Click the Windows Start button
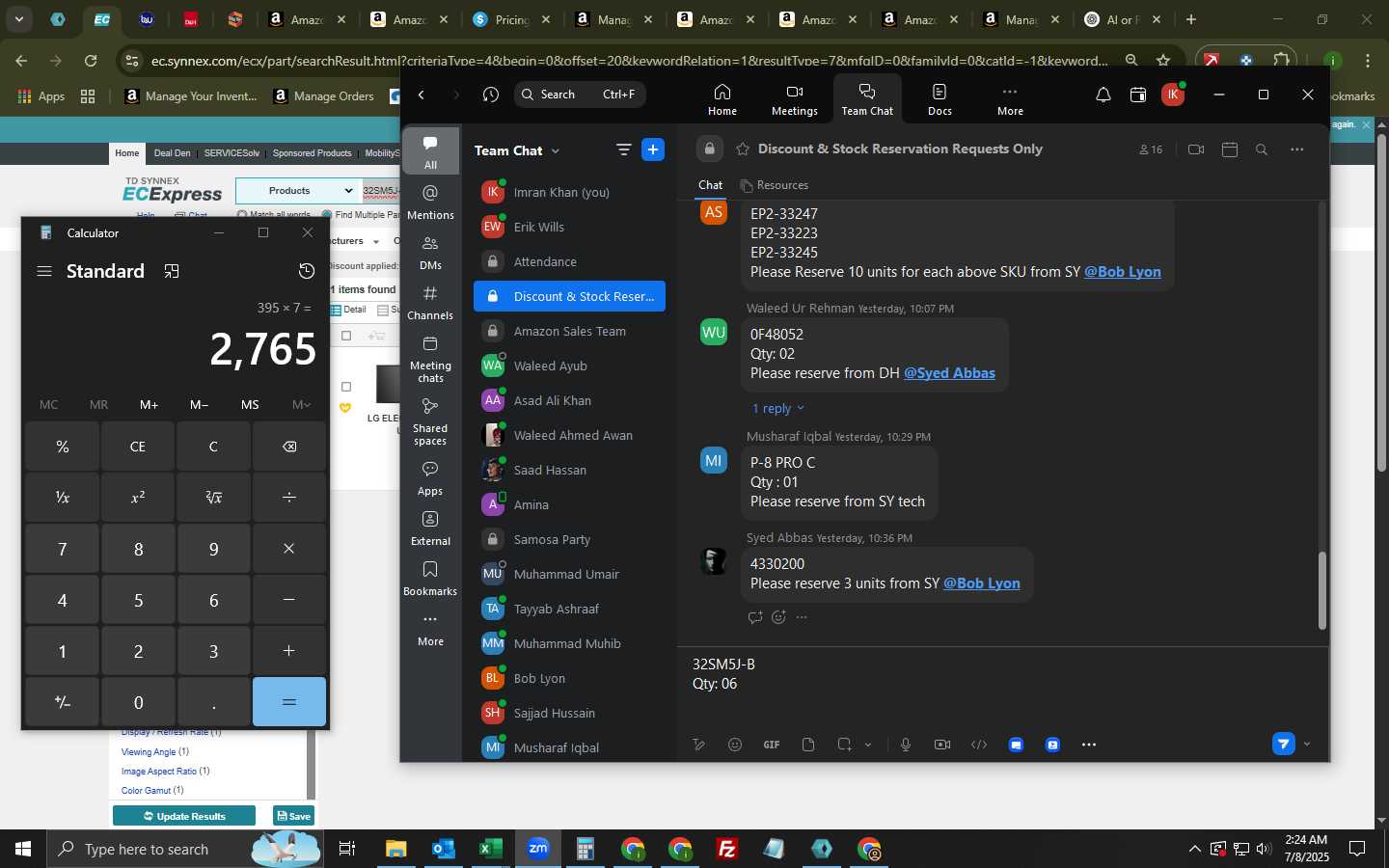 tap(23, 849)
